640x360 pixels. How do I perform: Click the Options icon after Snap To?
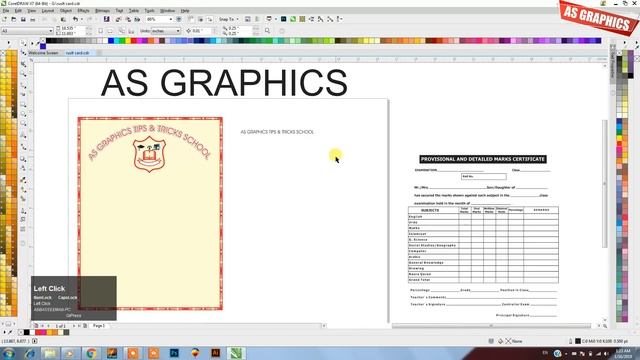247,19
